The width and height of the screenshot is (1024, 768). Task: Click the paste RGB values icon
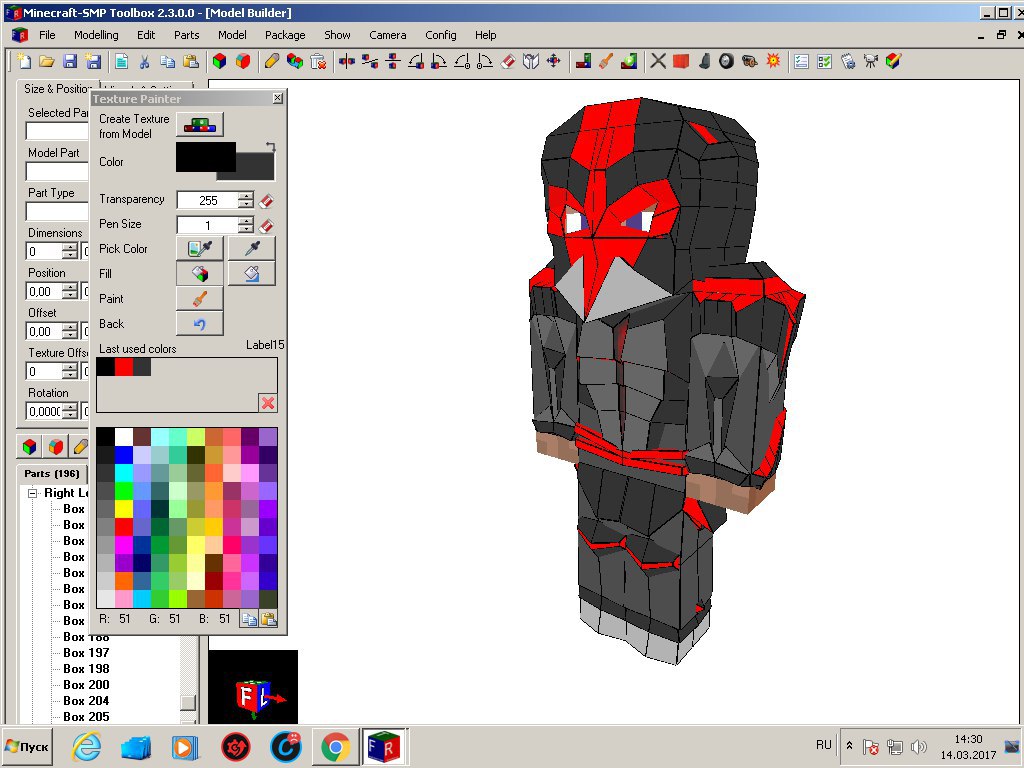tap(268, 618)
